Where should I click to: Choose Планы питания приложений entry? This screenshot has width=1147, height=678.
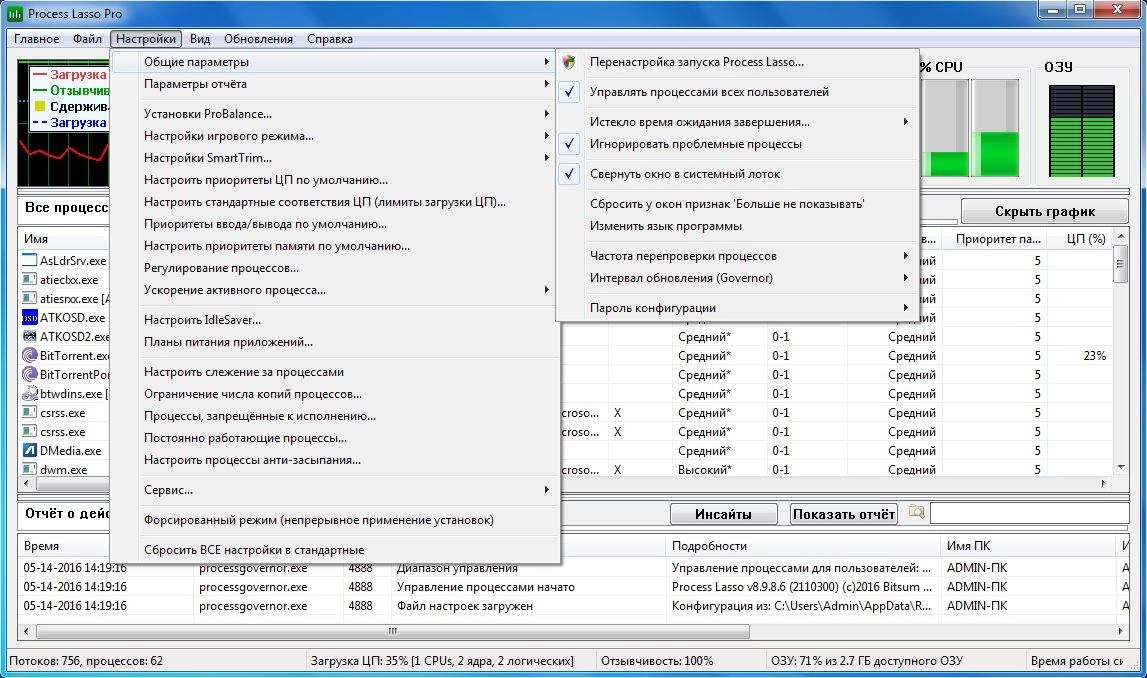coord(336,342)
